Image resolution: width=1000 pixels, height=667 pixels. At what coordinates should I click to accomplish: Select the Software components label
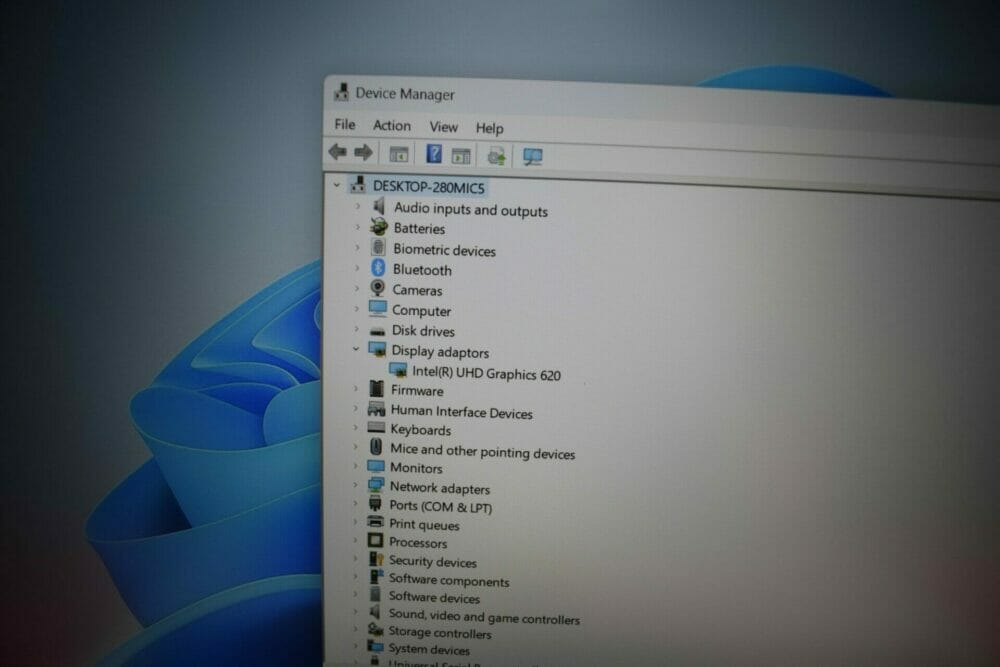(x=449, y=580)
